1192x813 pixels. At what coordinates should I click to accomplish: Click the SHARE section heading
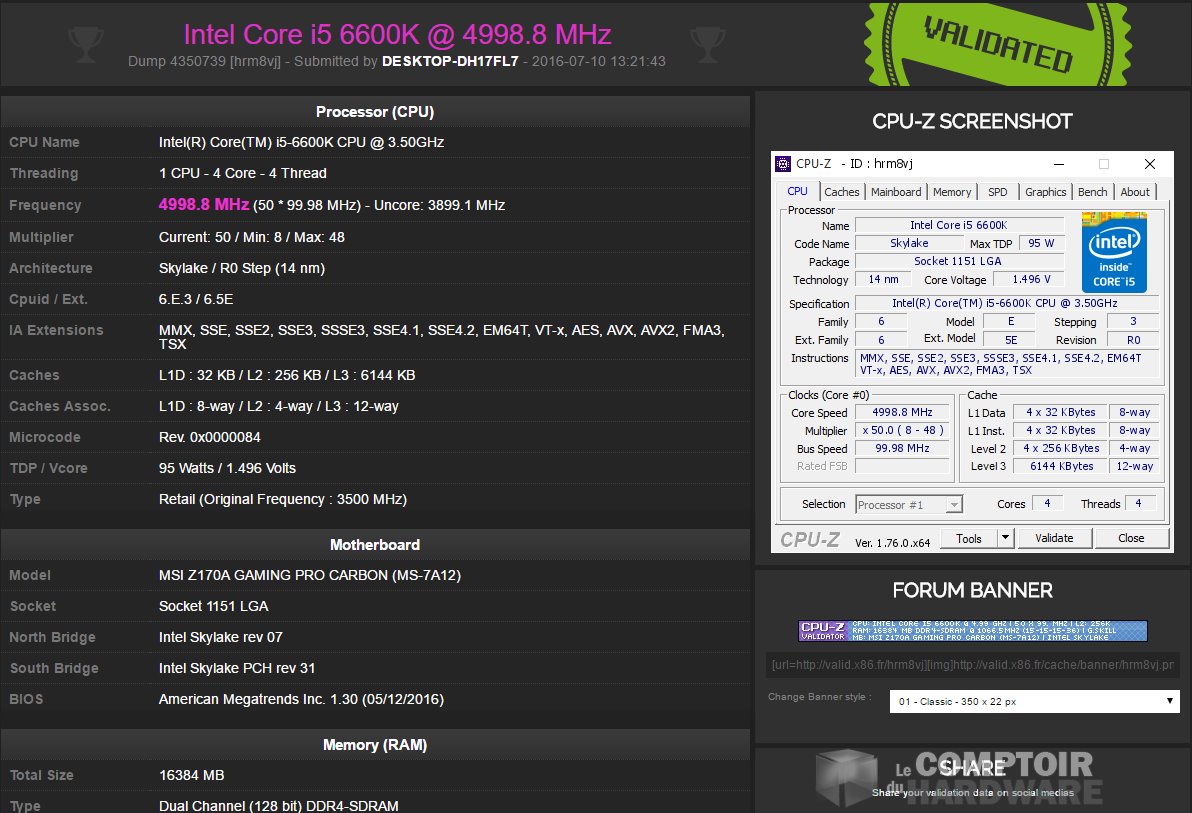(x=972, y=768)
